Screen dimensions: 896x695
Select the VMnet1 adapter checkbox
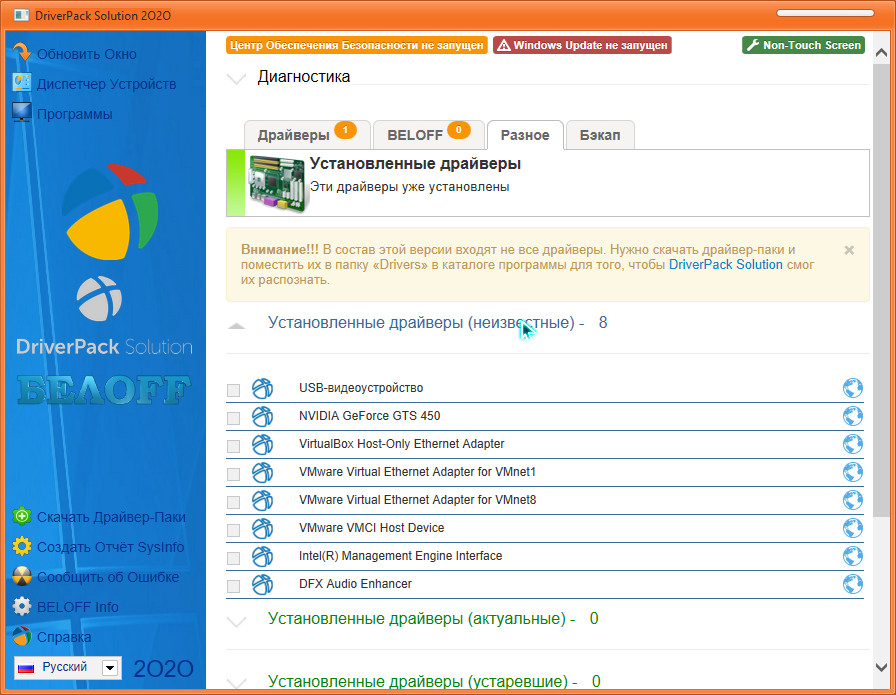pos(233,474)
